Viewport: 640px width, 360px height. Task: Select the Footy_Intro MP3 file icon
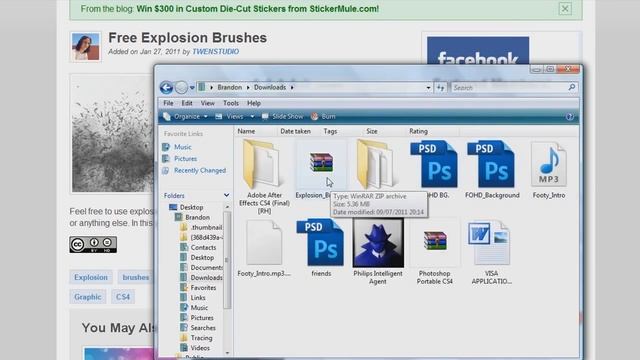(549, 164)
